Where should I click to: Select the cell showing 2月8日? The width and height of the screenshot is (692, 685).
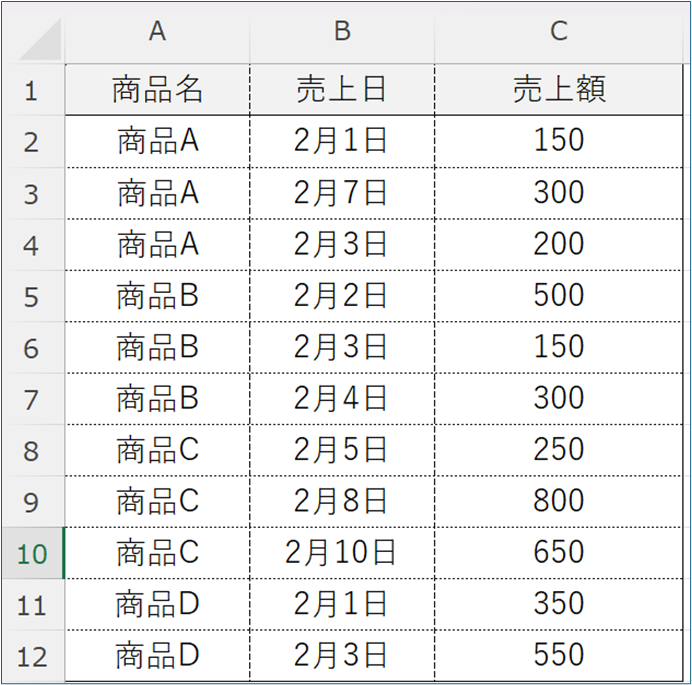click(342, 500)
